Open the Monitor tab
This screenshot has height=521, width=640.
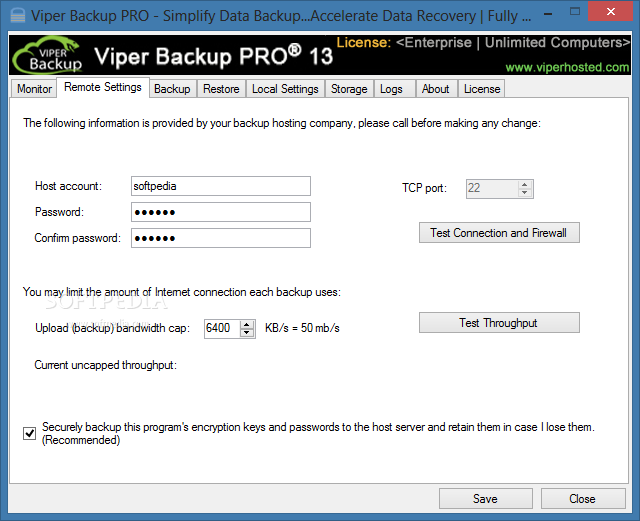[x=34, y=89]
